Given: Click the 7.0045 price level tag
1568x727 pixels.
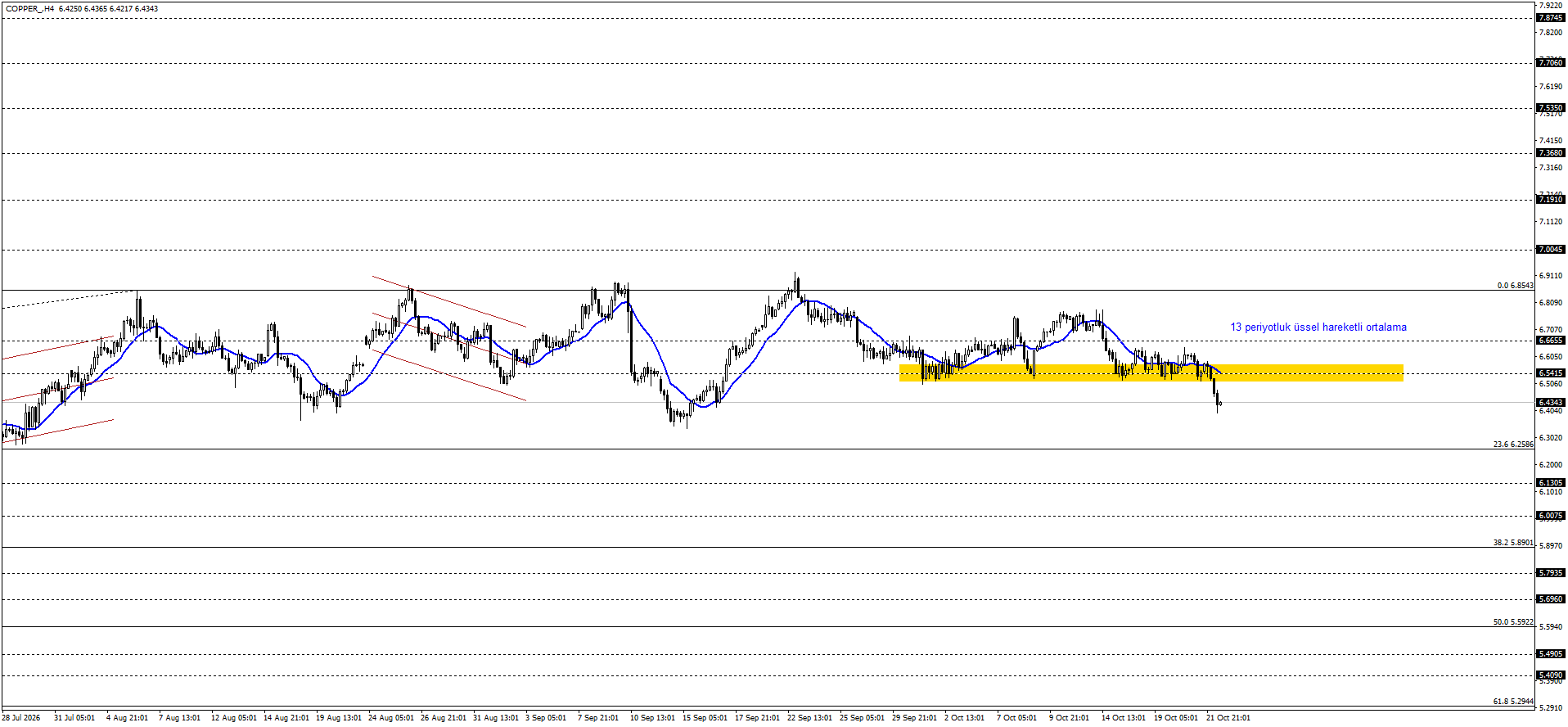Looking at the screenshot, I should (x=1551, y=250).
